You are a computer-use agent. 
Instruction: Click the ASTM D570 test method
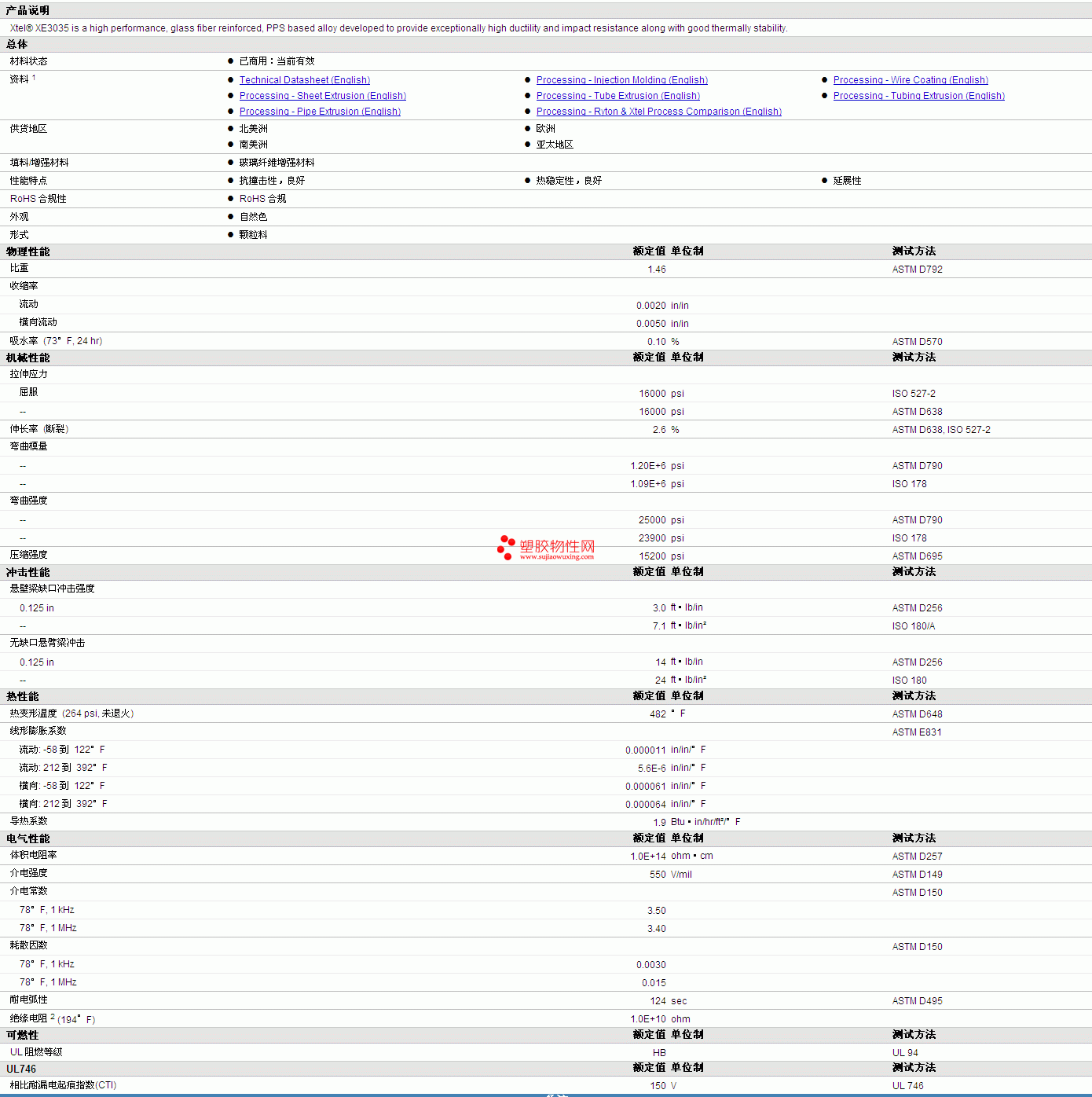coord(918,342)
